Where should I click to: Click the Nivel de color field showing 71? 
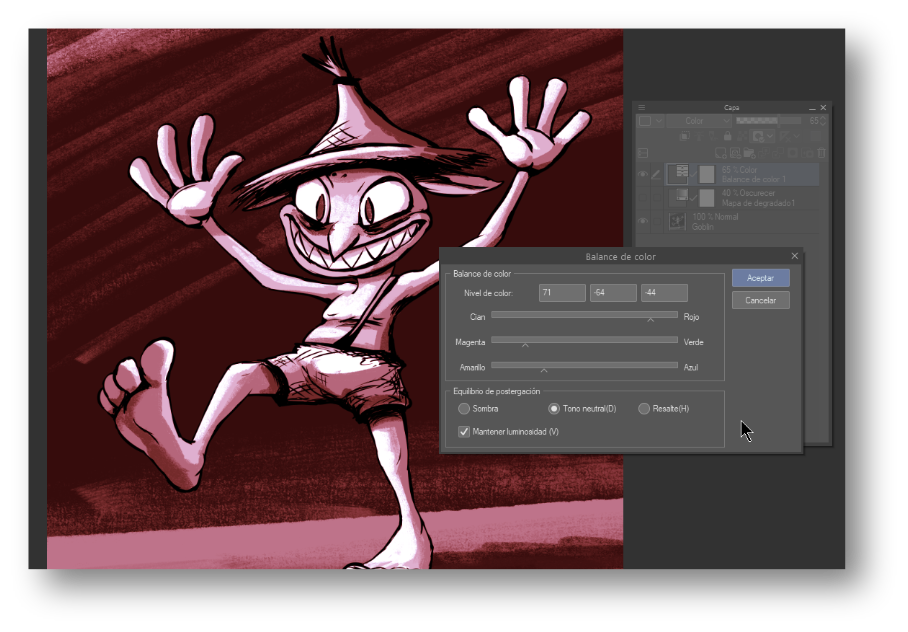[x=560, y=292]
